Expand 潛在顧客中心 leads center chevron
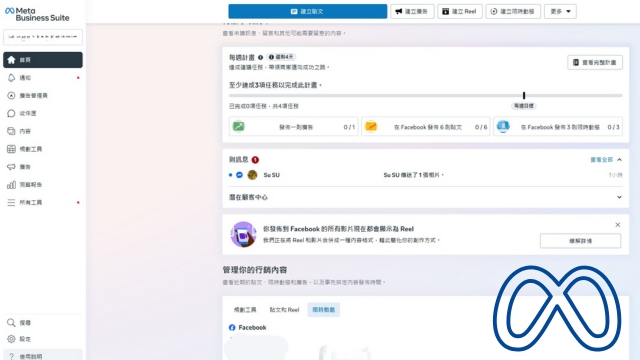Screen dimensions: 640x360 point(619,197)
